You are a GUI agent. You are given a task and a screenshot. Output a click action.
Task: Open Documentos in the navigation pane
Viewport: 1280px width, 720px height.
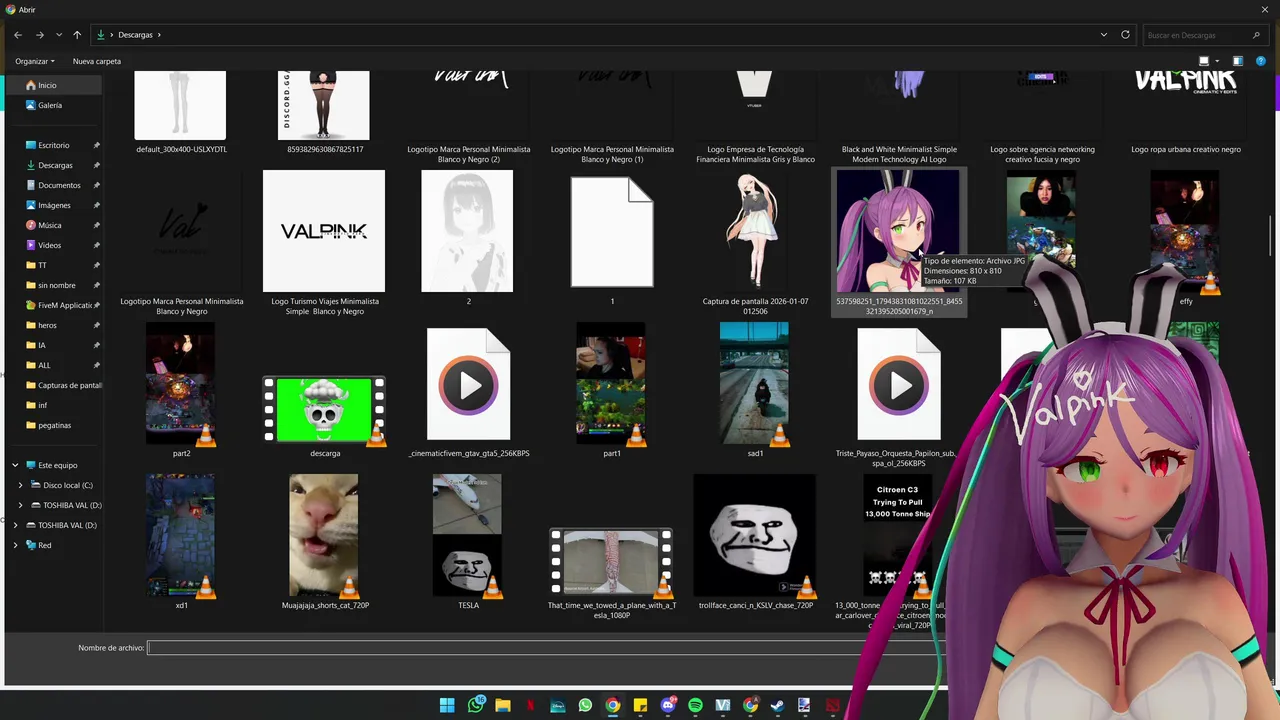tap(53, 185)
